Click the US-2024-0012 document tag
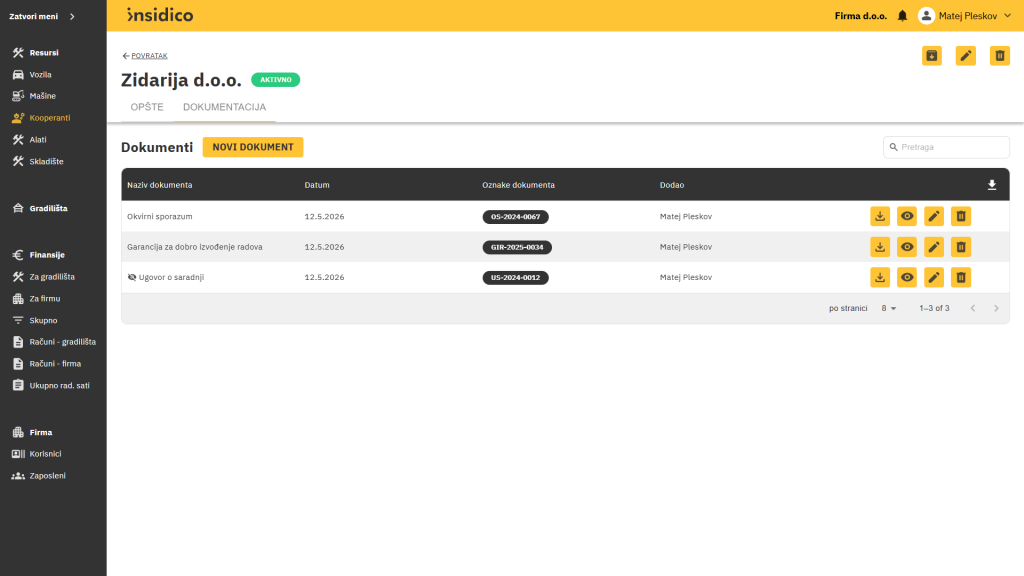 (515, 278)
